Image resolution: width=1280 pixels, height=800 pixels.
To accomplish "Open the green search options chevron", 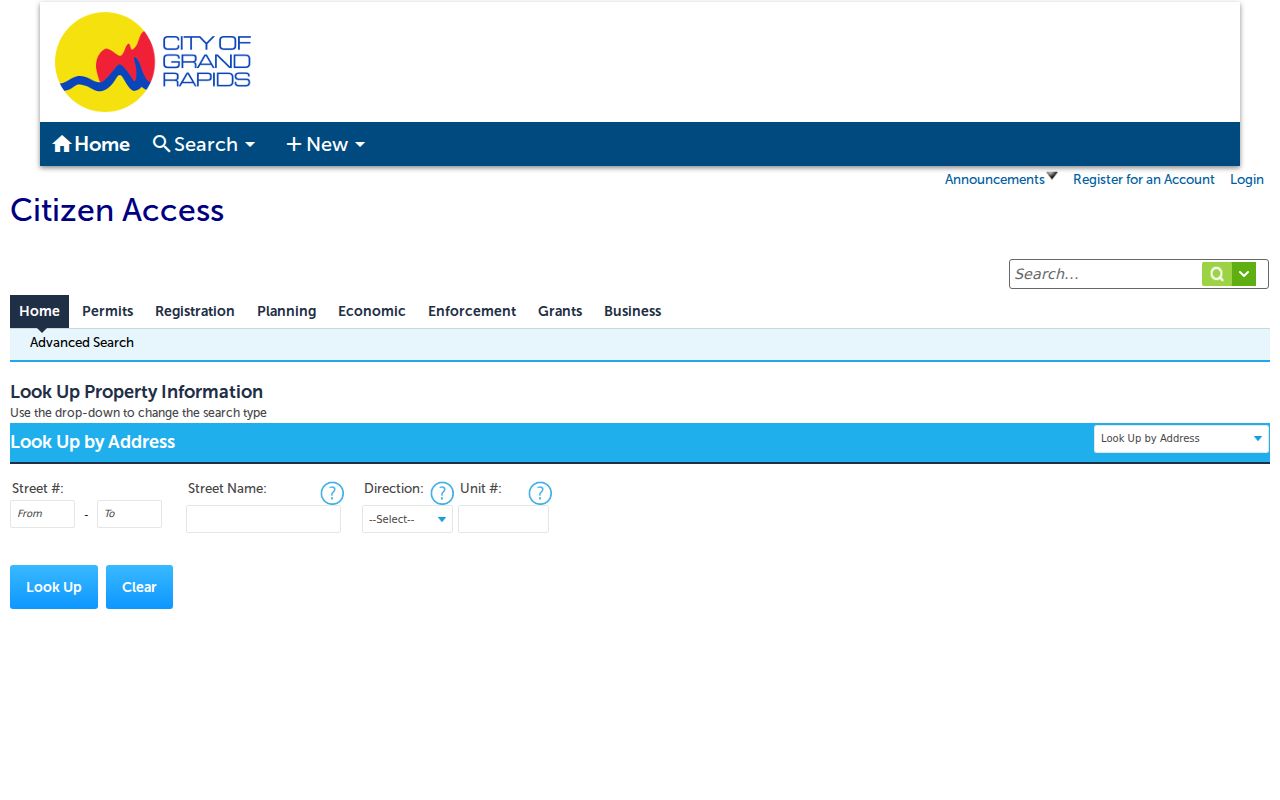I will [1243, 274].
